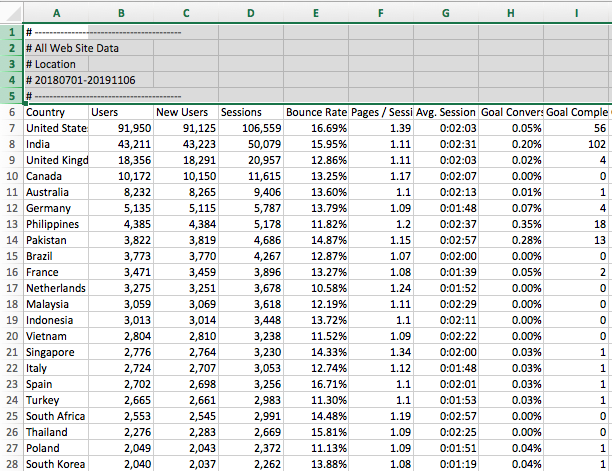Click the select-all corner triangle

point(12,13)
